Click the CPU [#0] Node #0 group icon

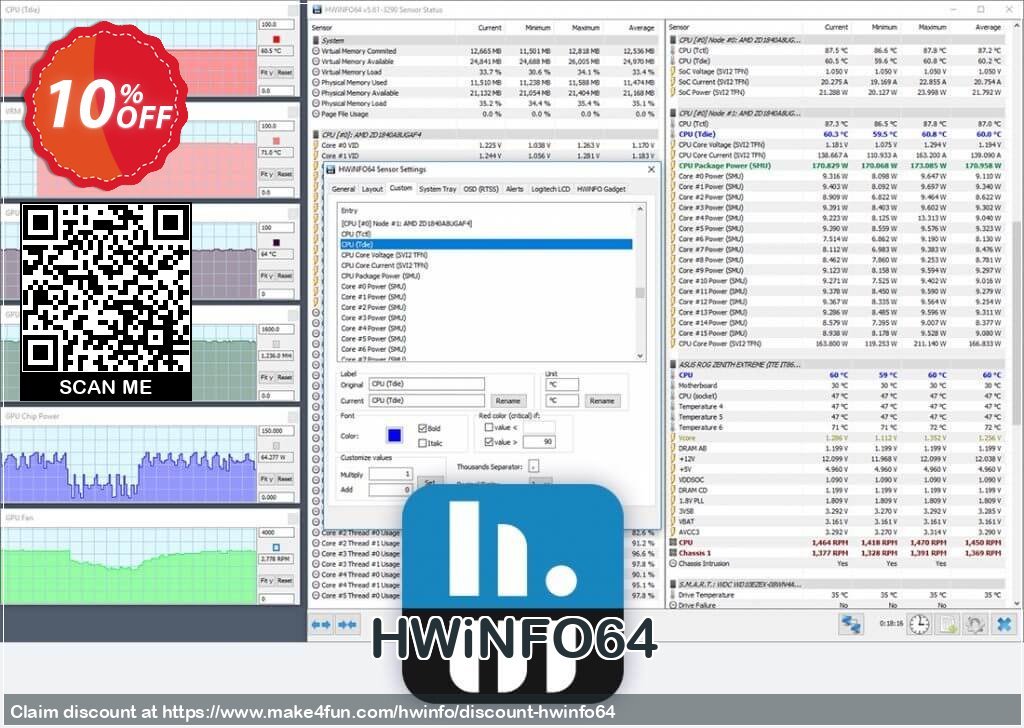click(673, 40)
